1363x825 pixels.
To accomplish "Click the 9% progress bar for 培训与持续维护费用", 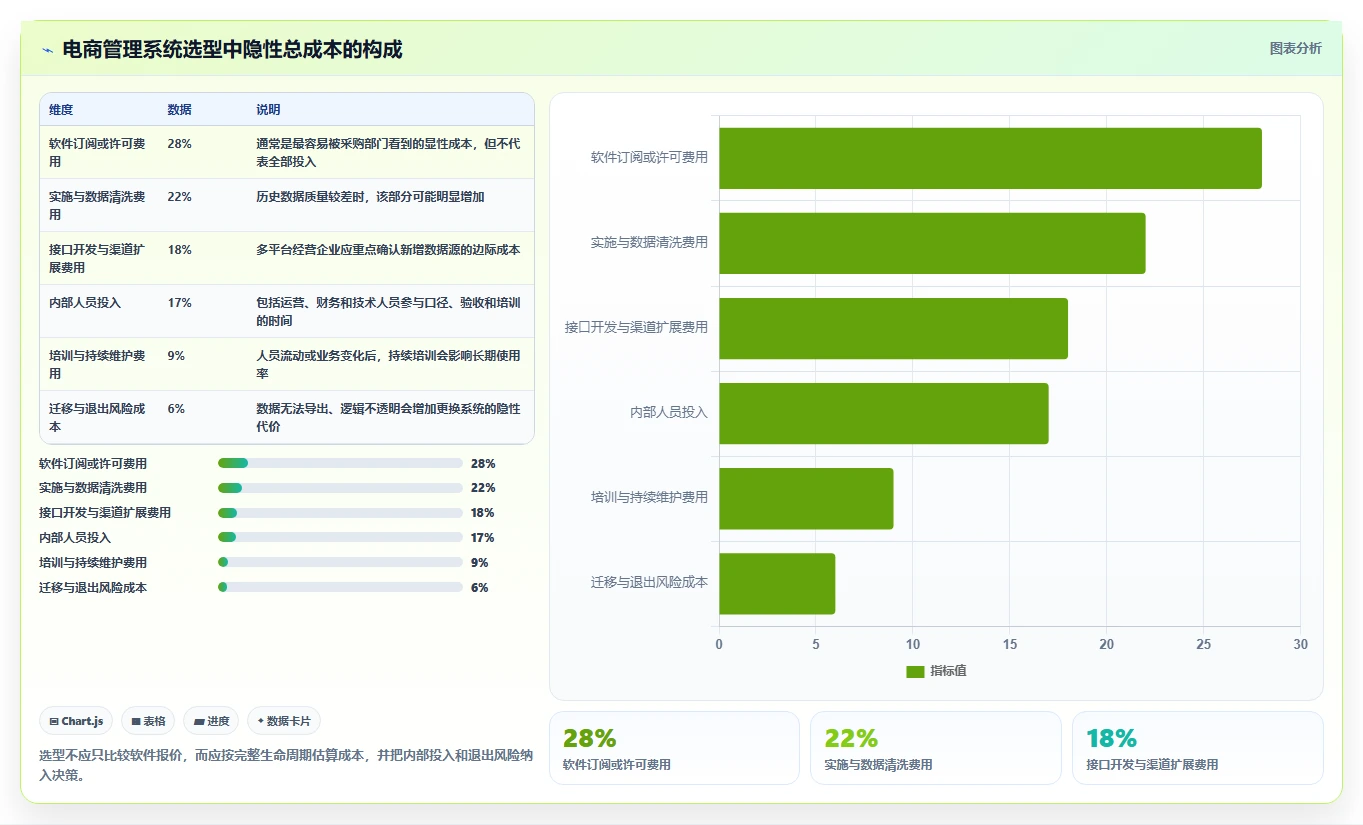I will pyautogui.click(x=340, y=562).
